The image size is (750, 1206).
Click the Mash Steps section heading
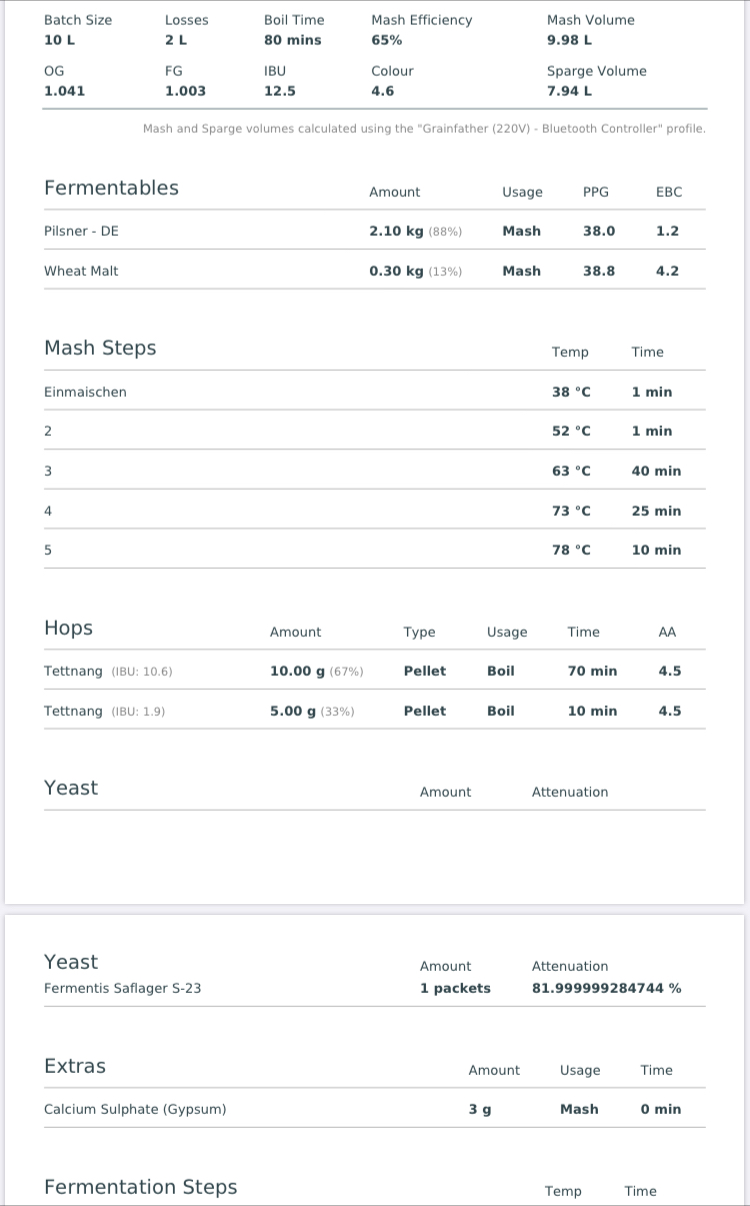[x=100, y=348]
